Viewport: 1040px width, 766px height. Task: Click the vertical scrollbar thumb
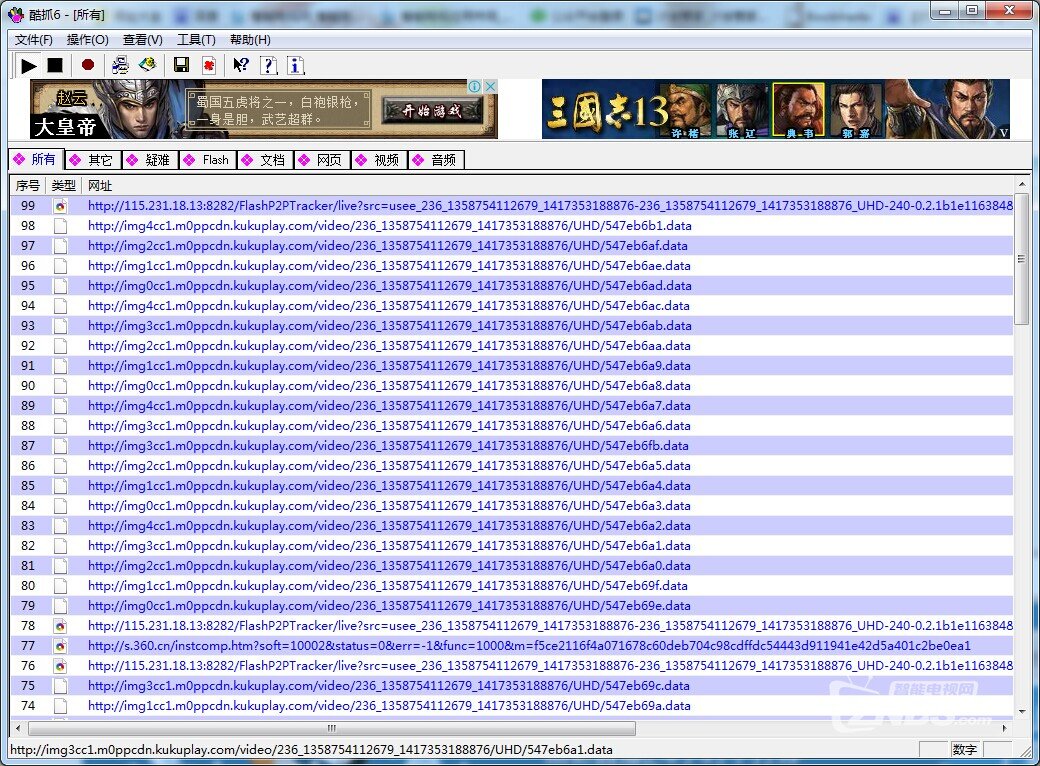click(1021, 259)
